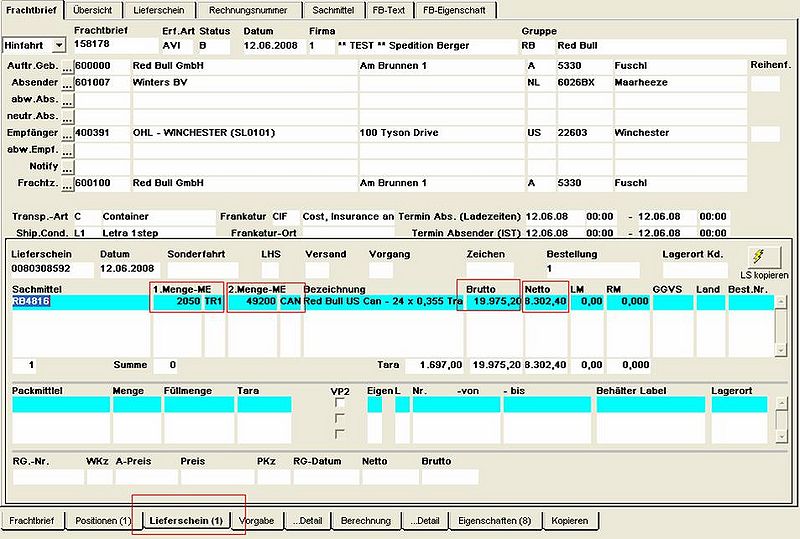Open the Übersicht tab
The width and height of the screenshot is (800, 539).
point(92,10)
